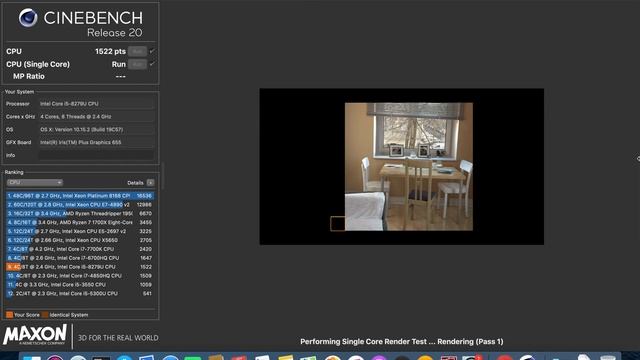Click the MP Ratio value dashes
This screenshot has height=360, width=640.
(120, 76)
